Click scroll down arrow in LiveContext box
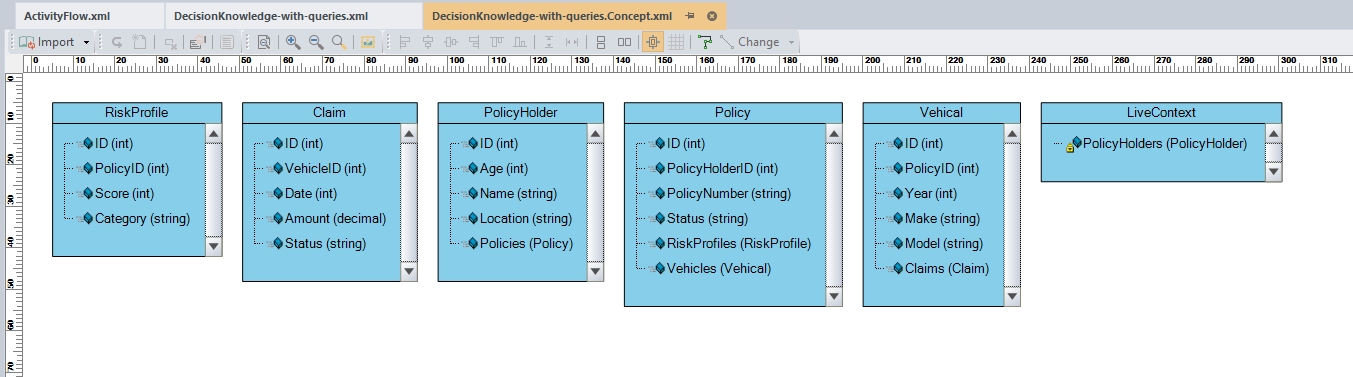 click(x=1273, y=171)
